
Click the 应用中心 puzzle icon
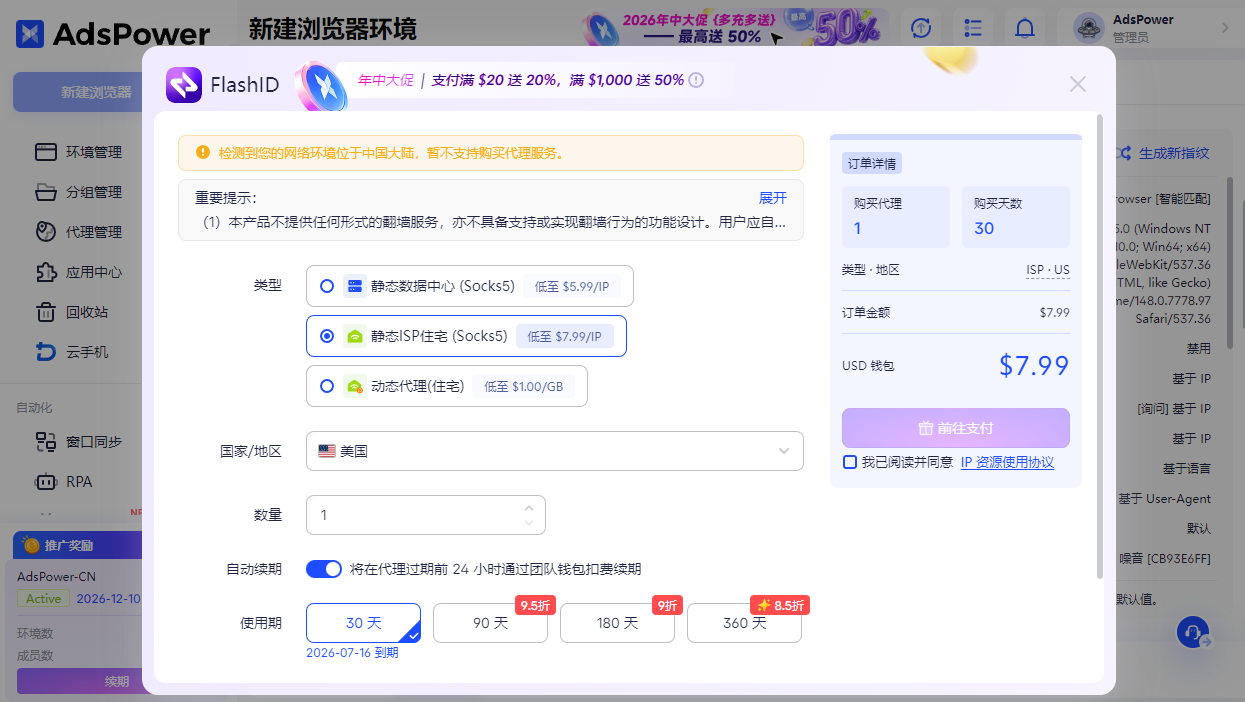coord(46,272)
